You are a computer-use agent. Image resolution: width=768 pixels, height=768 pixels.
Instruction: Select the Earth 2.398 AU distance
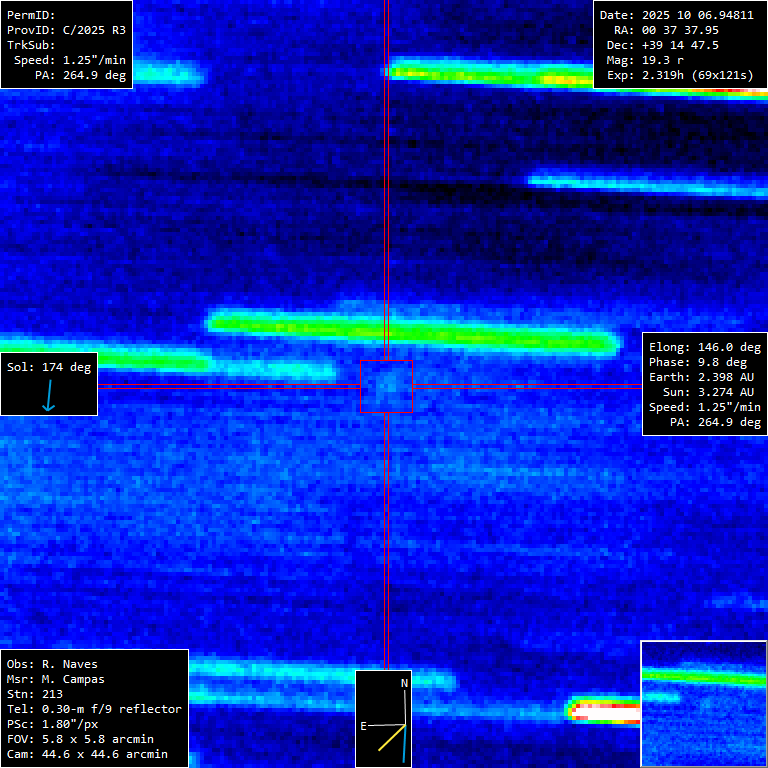point(704,377)
